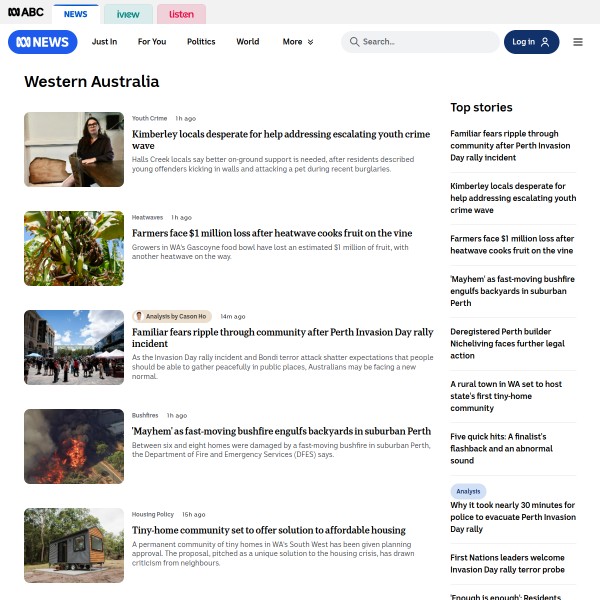Go to the World section
This screenshot has width=600, height=600.
pyautogui.click(x=248, y=42)
